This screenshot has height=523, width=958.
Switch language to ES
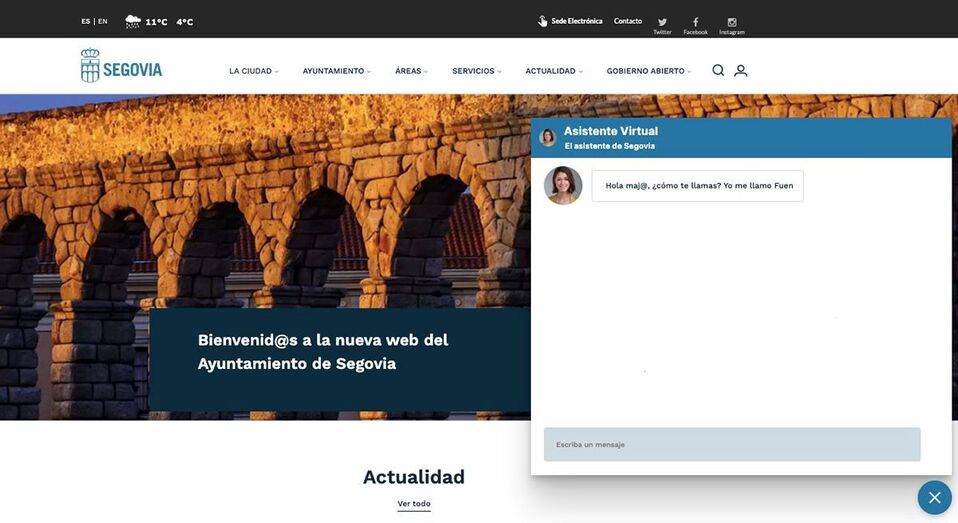[x=86, y=21]
